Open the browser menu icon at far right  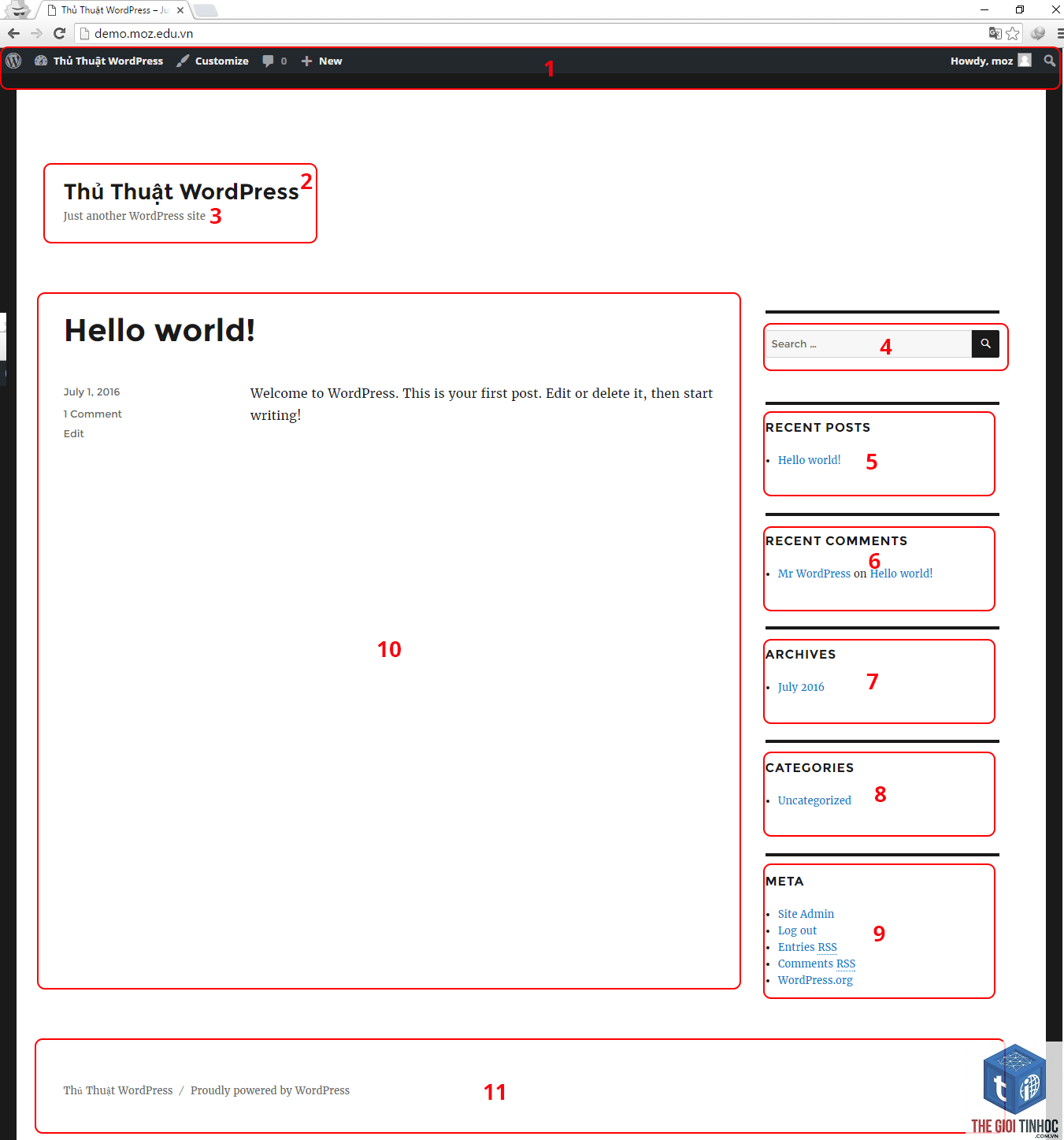pyautogui.click(x=1059, y=33)
